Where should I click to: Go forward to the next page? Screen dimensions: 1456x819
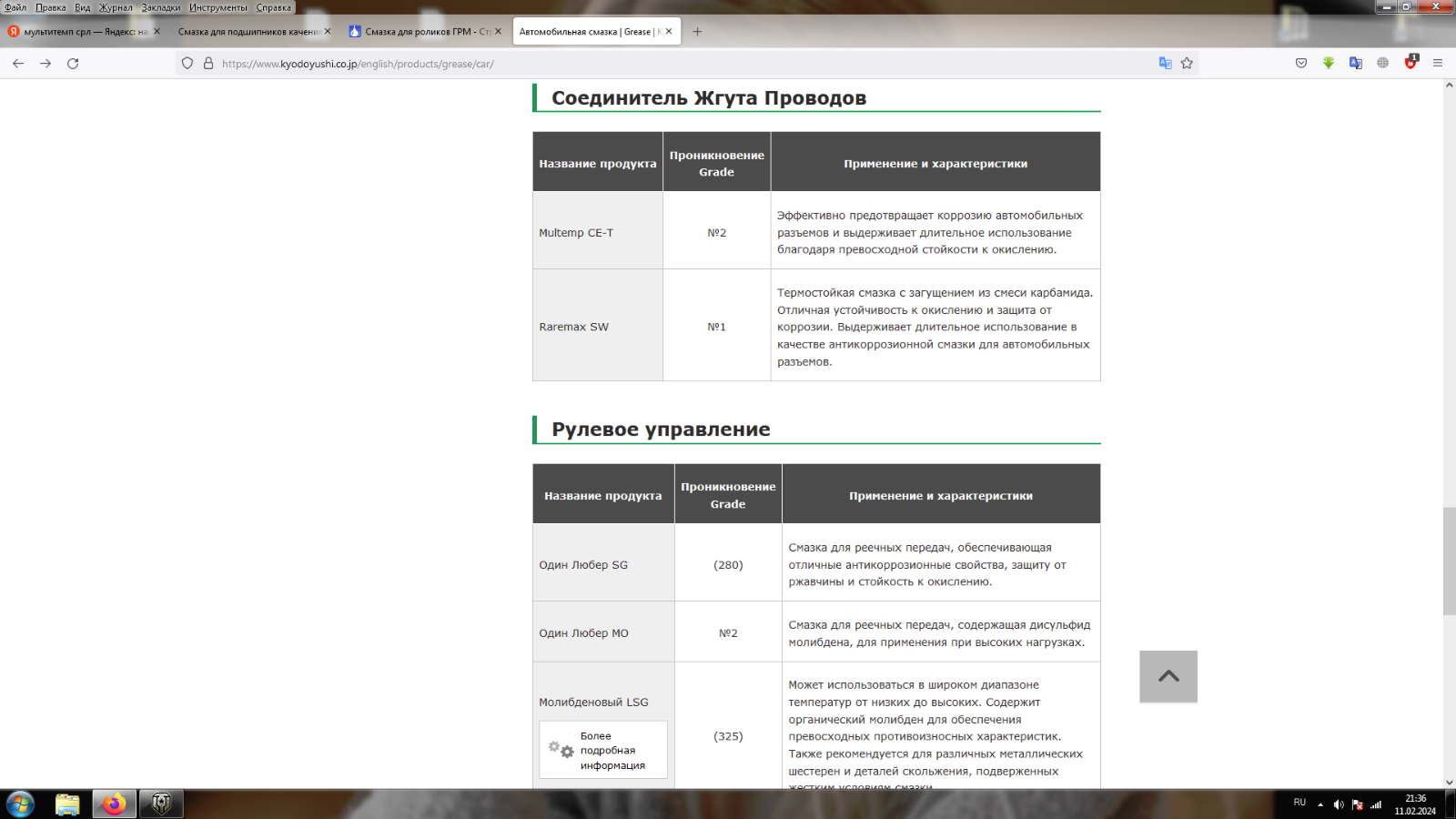45,64
